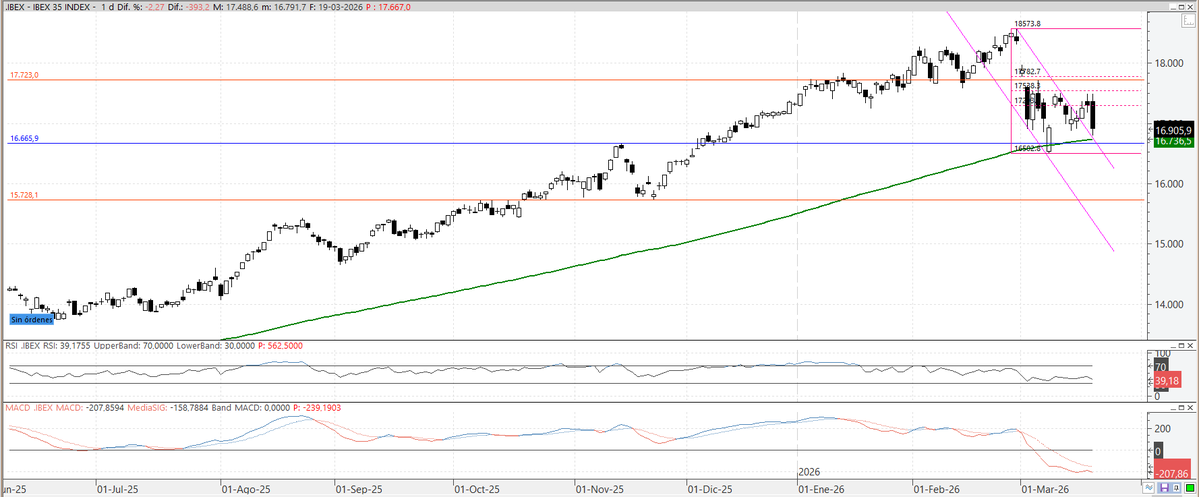Screen dimensions: 1199x497
Task: Click the 14.000 price axis label
Action: pos(1170,304)
